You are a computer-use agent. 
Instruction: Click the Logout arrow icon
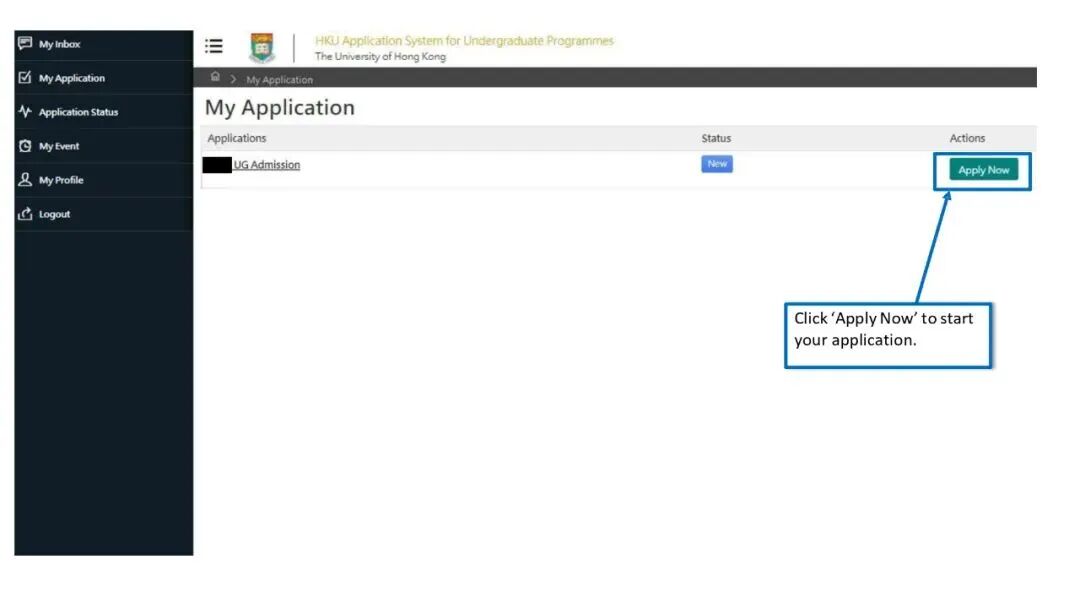pyautogui.click(x=25, y=214)
